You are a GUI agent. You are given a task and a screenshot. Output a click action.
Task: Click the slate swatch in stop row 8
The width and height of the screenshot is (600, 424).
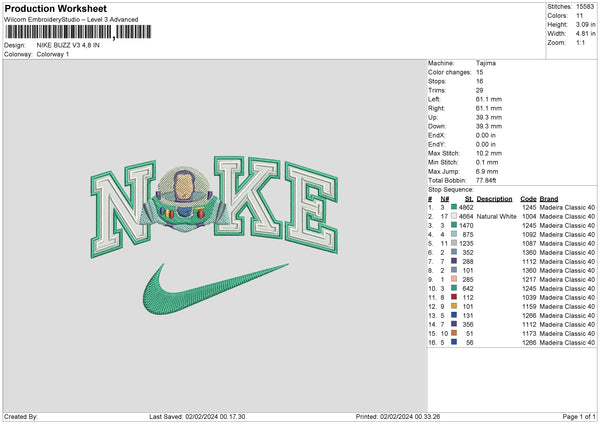pyautogui.click(x=454, y=270)
